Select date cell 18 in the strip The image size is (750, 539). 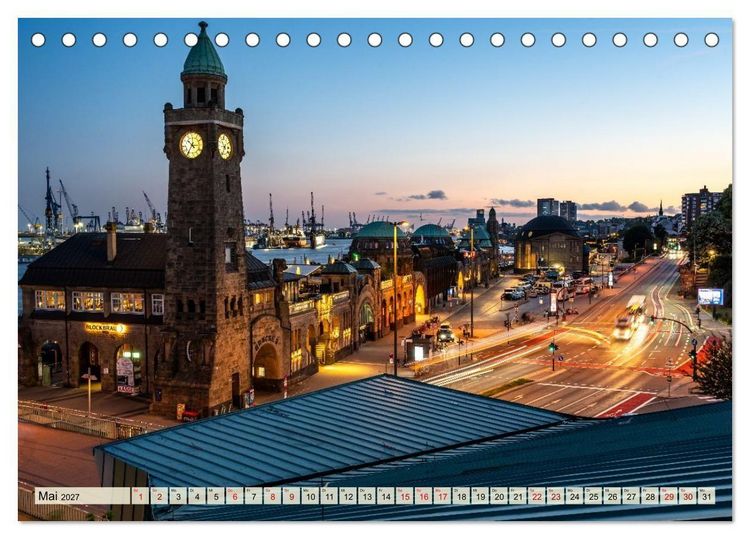[462, 496]
